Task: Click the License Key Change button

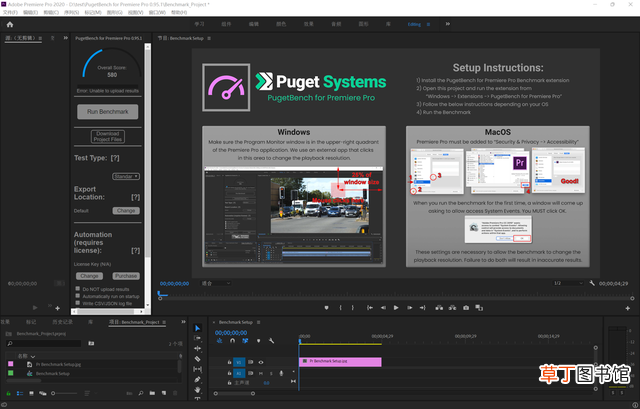Action: click(x=89, y=276)
